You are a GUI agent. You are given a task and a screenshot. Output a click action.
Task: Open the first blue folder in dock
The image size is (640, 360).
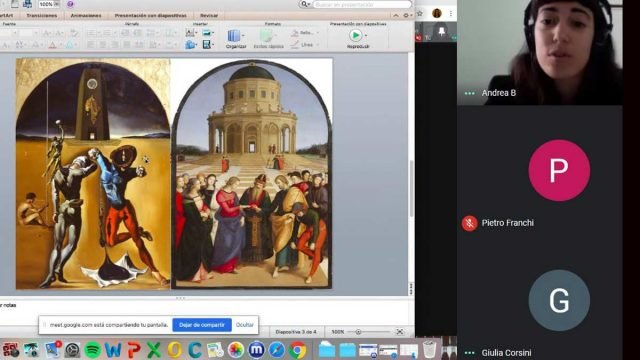[327, 350]
